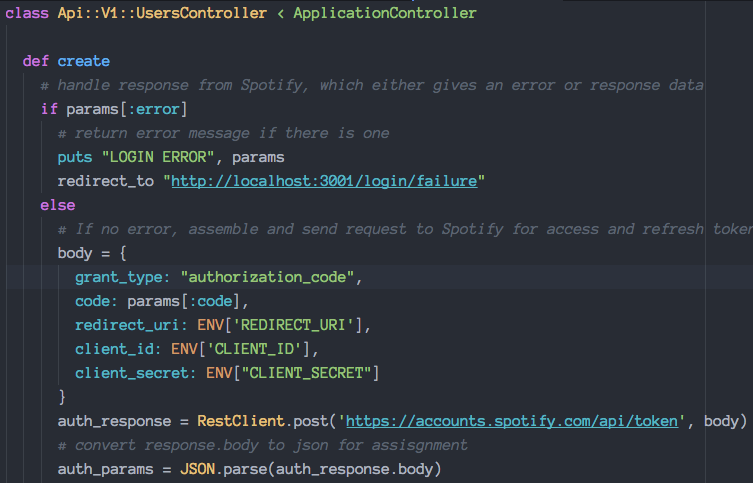Image resolution: width=753 pixels, height=483 pixels.
Task: Open the accounts.spotify.com api token link
Action: tap(512, 422)
